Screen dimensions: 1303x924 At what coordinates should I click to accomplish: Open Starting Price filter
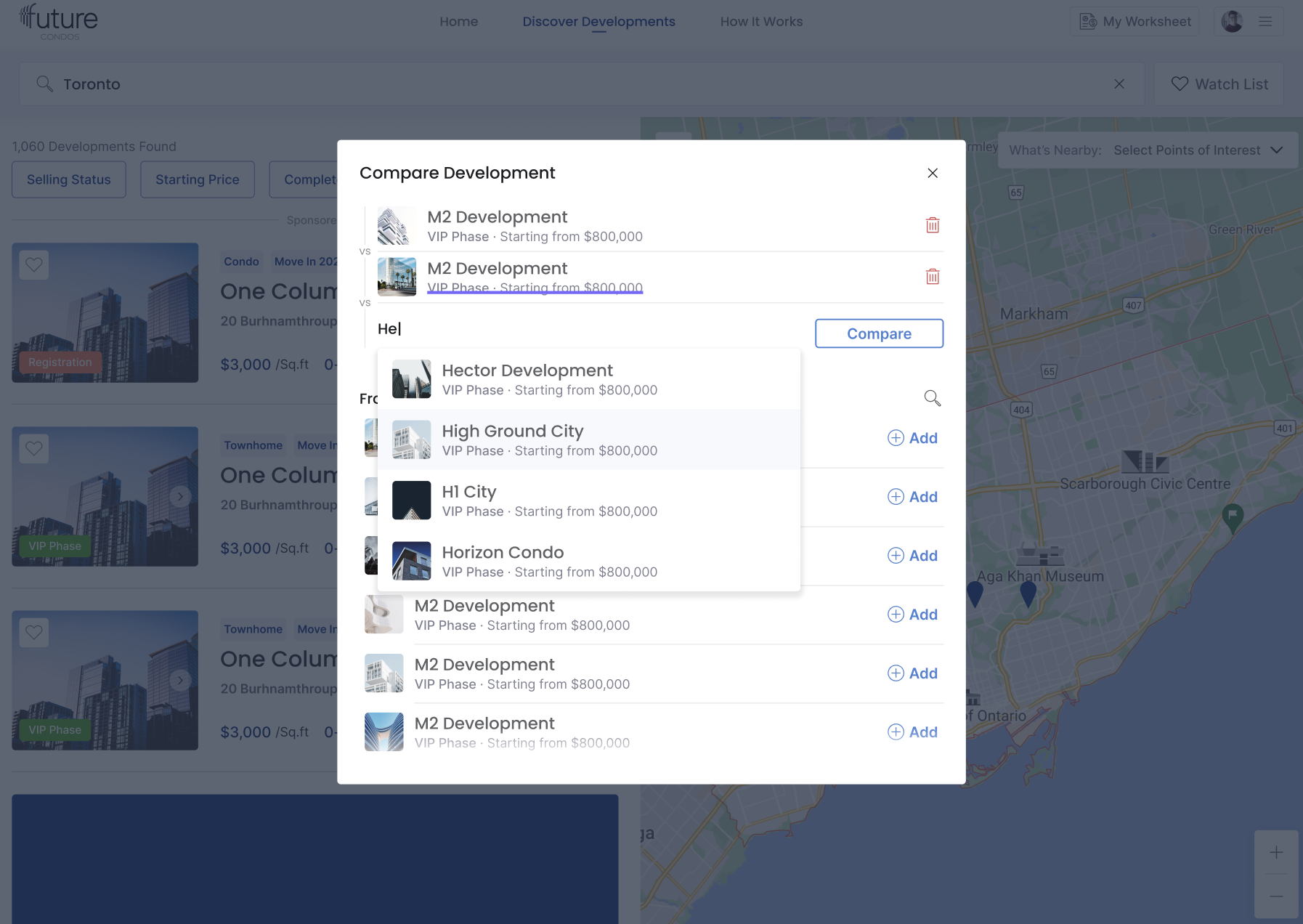click(x=198, y=179)
